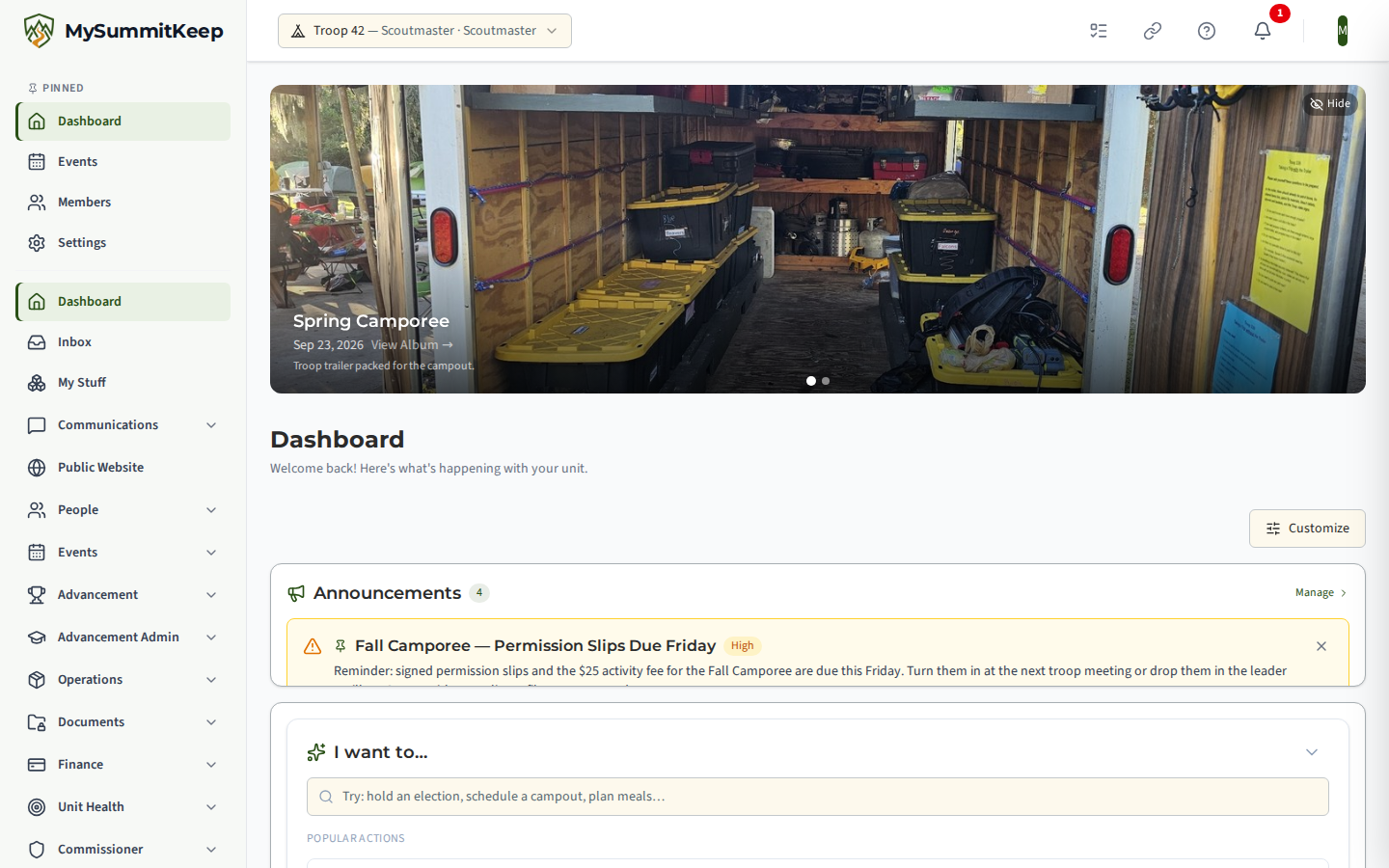Expand the People menu
The width and height of the screenshot is (1389, 868).
(x=123, y=510)
